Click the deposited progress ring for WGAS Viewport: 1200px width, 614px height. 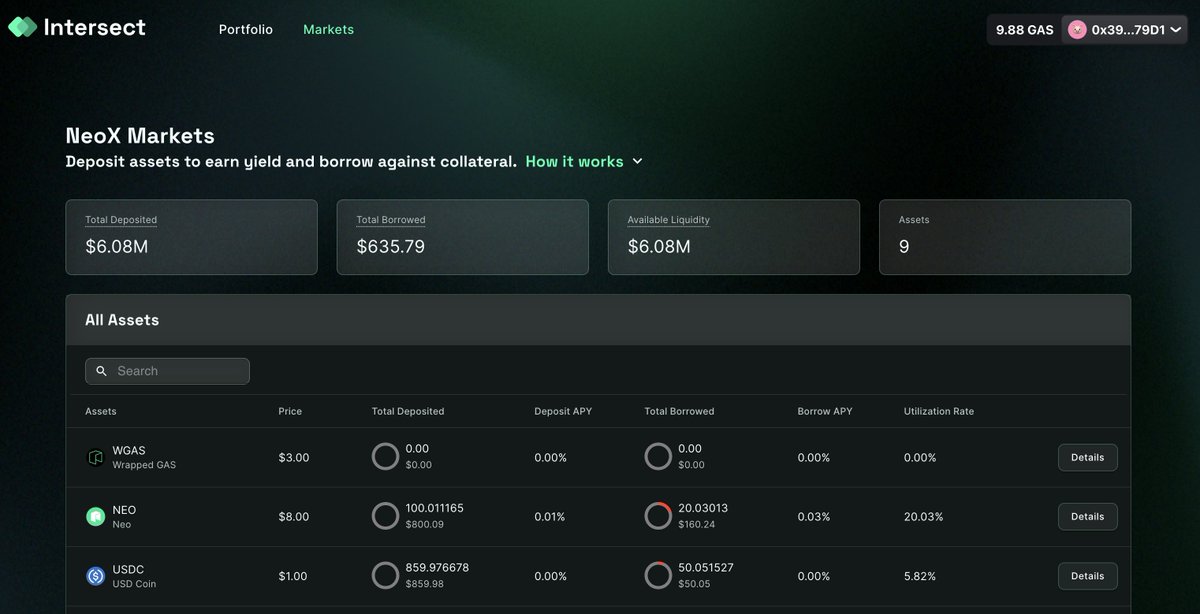385,456
